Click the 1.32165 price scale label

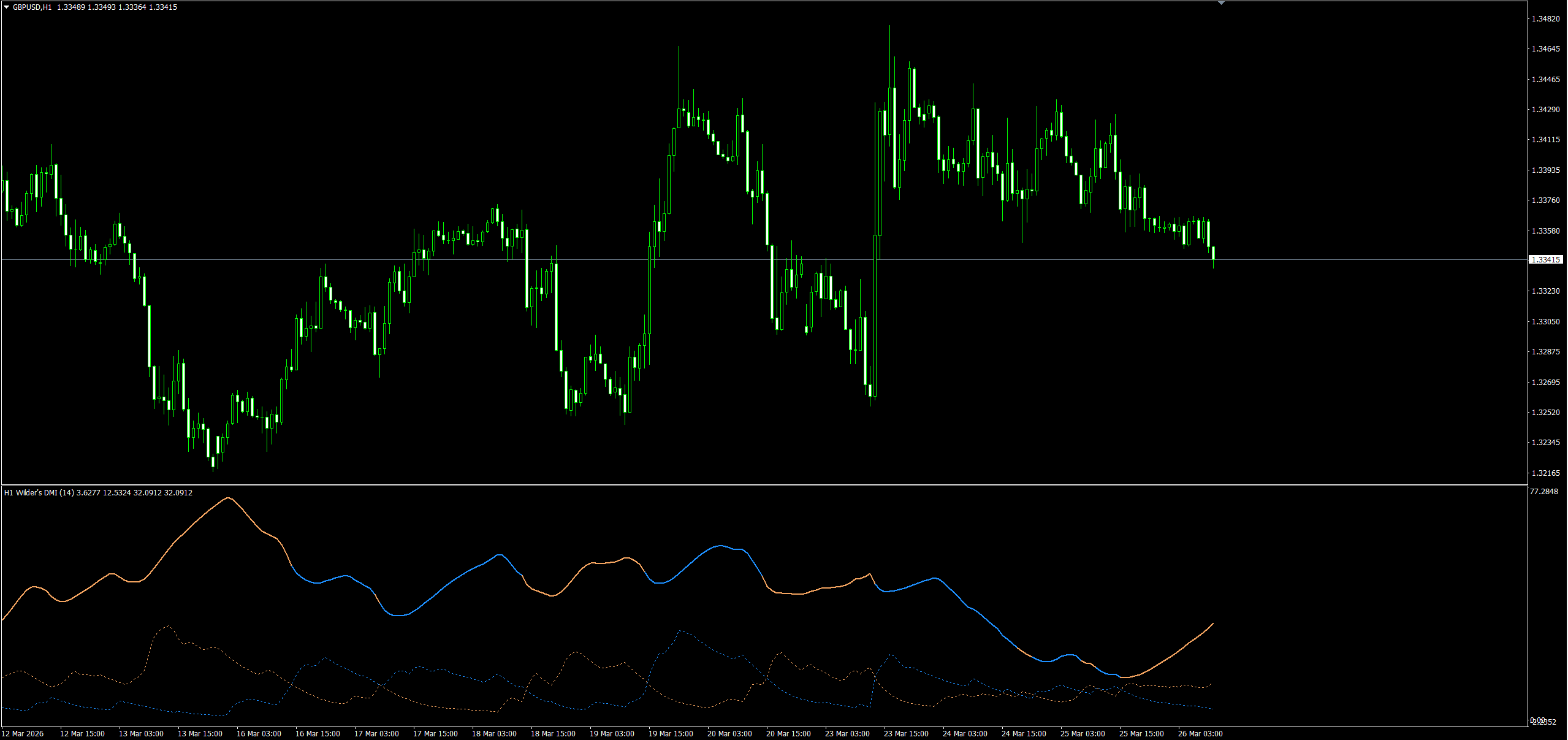(x=1545, y=473)
